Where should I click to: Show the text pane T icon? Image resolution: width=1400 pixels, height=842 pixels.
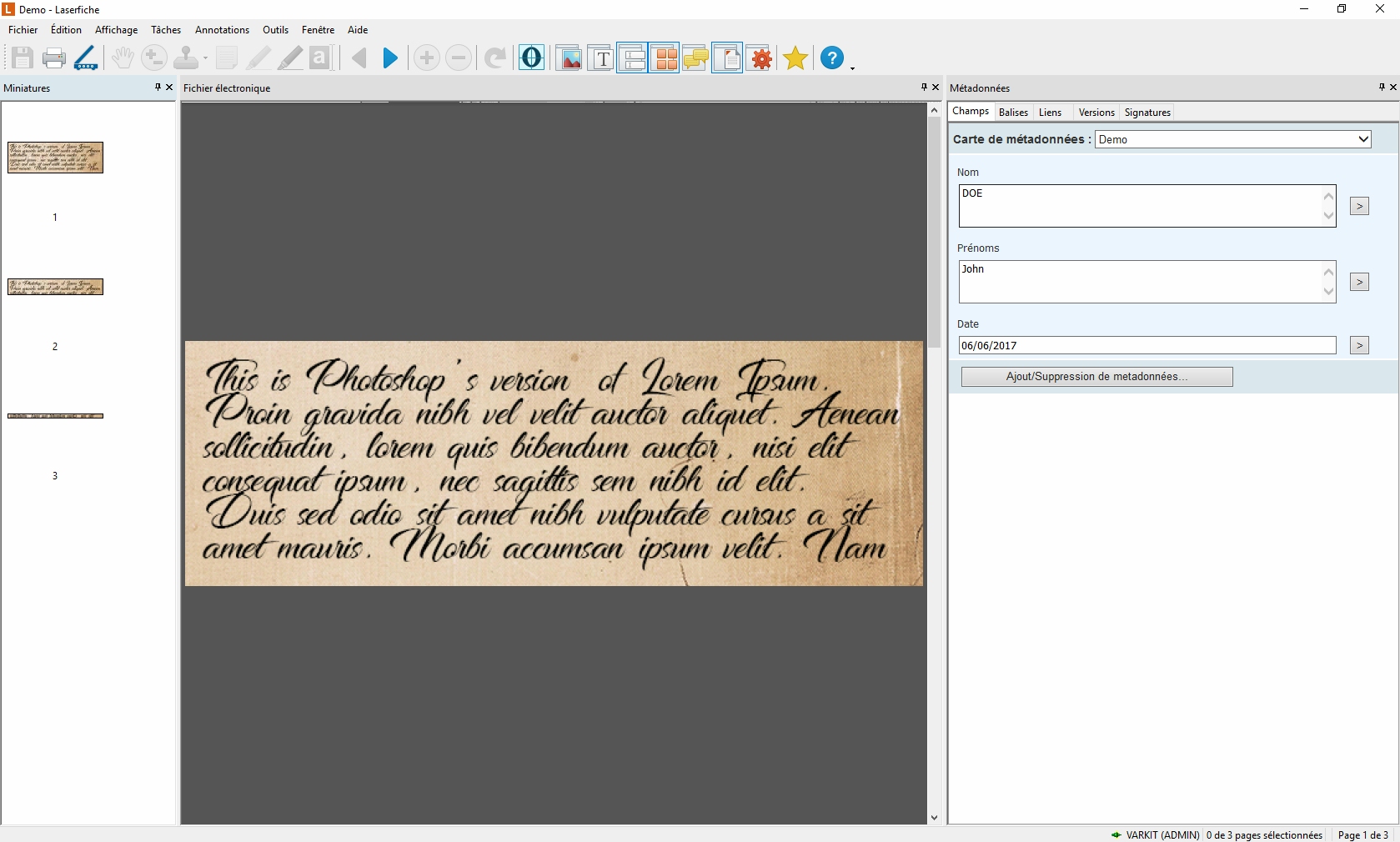601,58
